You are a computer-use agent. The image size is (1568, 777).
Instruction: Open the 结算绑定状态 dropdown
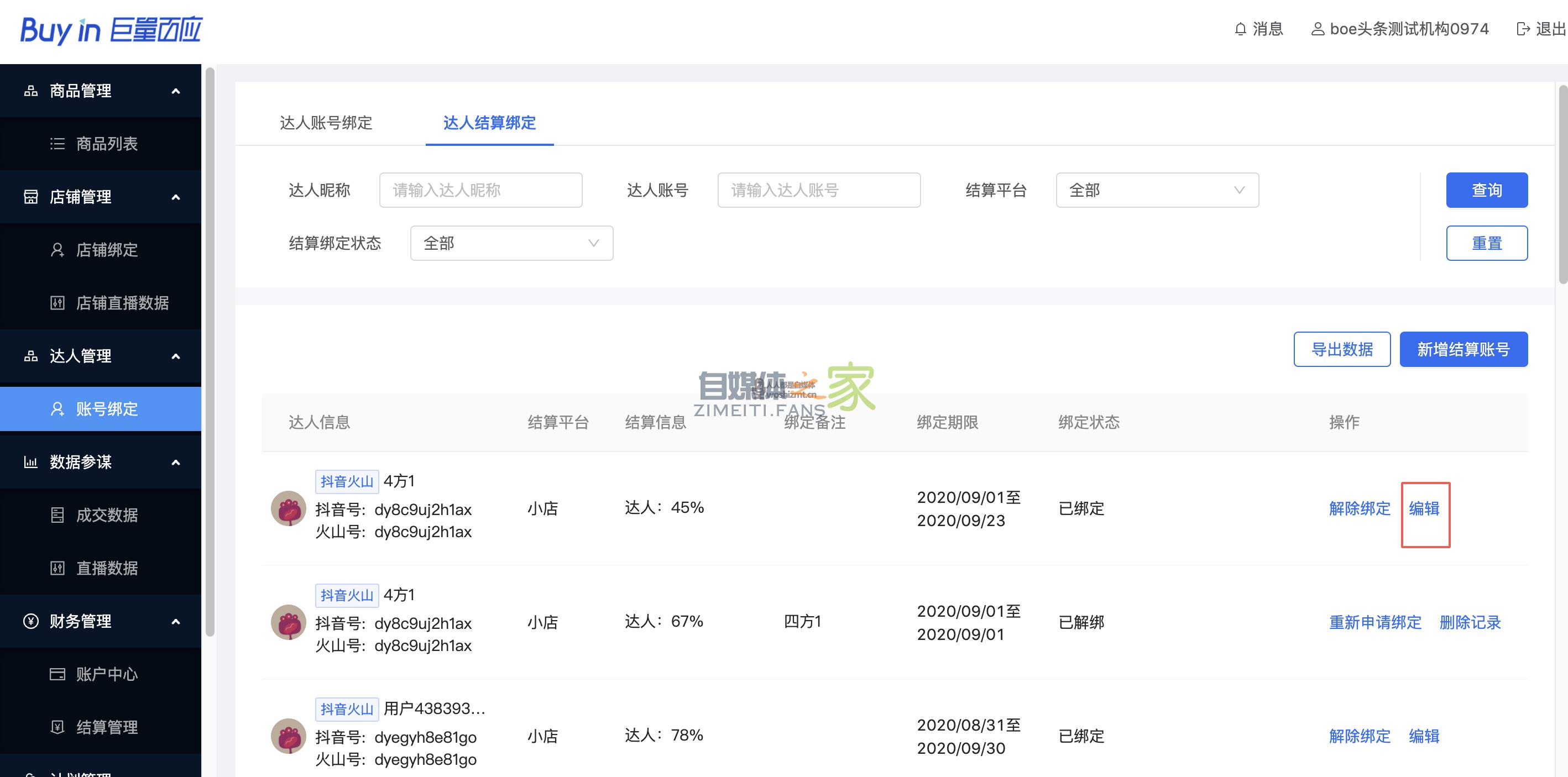511,243
